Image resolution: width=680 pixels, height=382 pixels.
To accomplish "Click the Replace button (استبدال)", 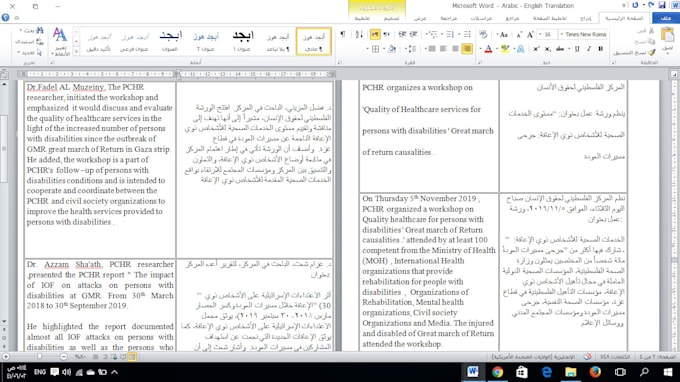I will (29, 42).
